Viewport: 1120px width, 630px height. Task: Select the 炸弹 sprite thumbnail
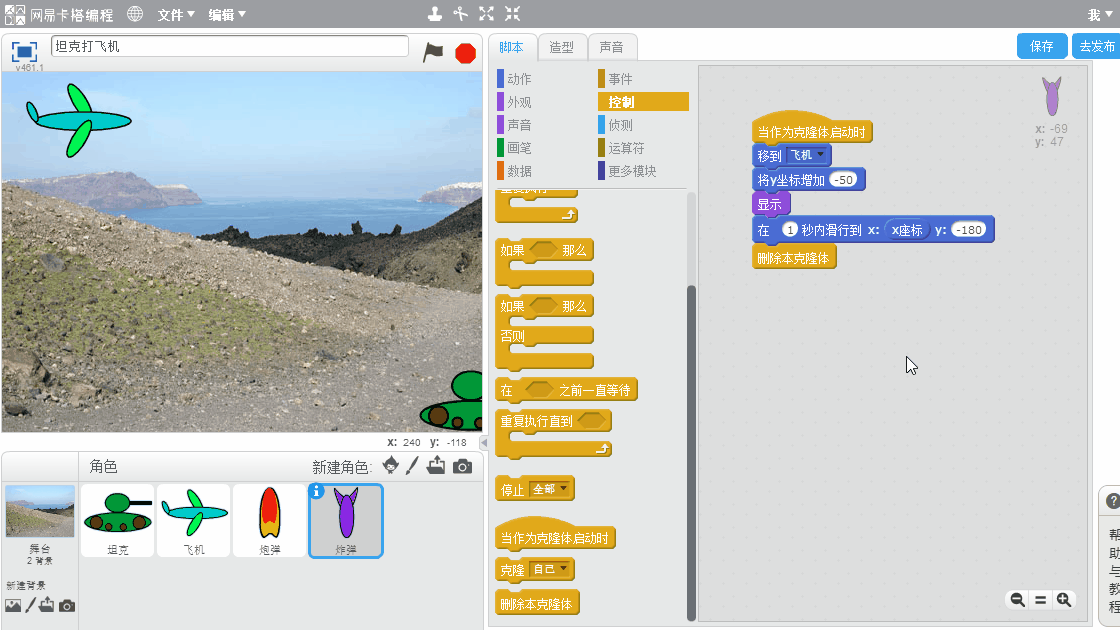point(346,521)
